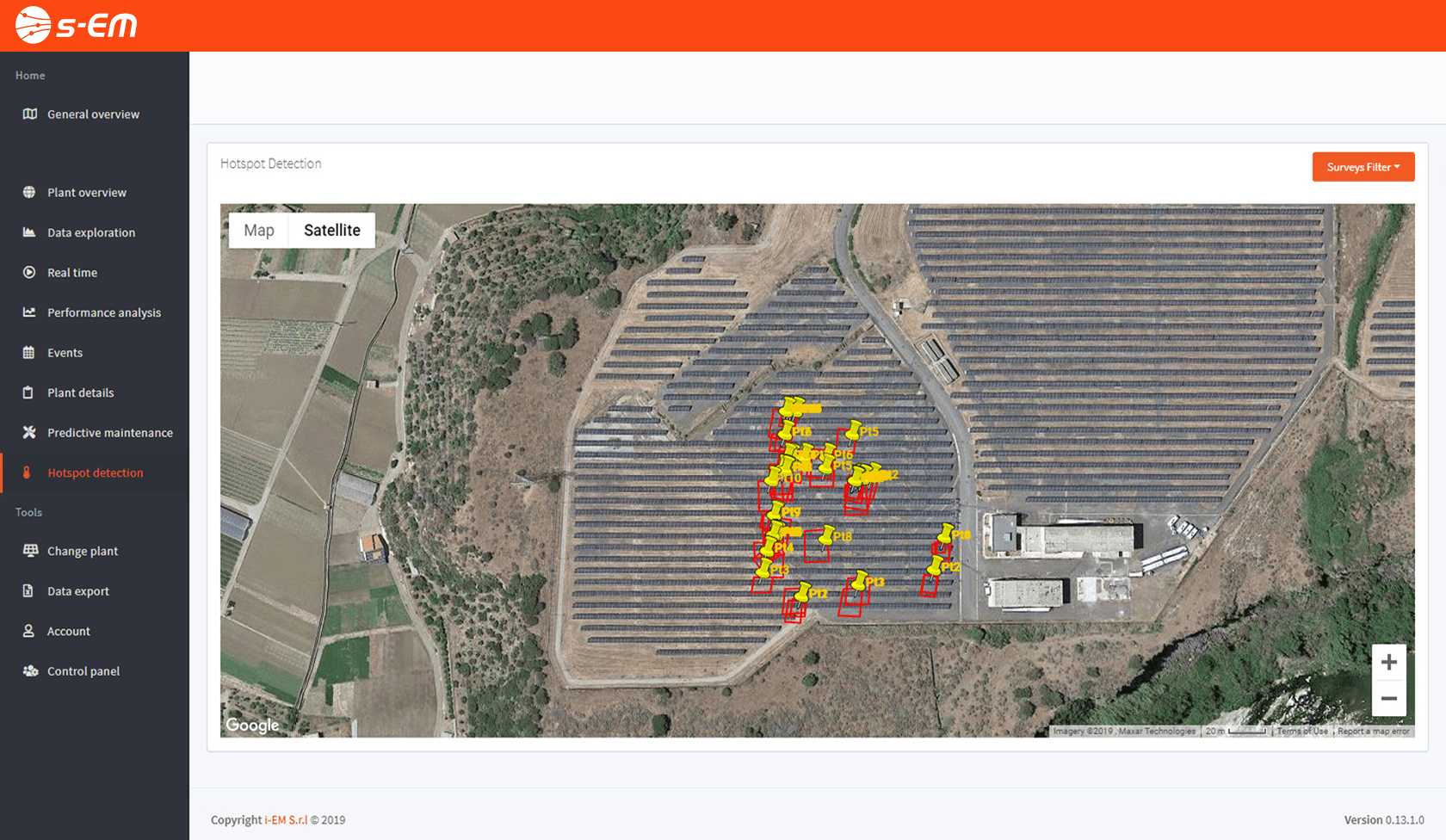1446x840 pixels.
Task: Click the Predictive maintenance tools icon
Action: [29, 432]
